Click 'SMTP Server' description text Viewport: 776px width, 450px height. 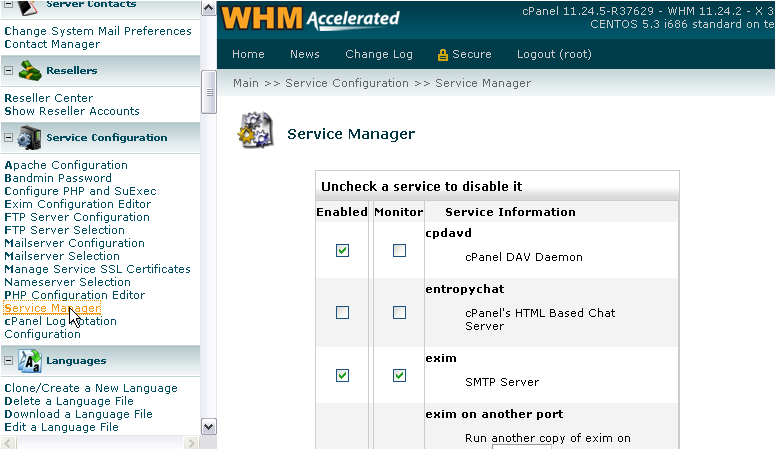[x=502, y=382]
